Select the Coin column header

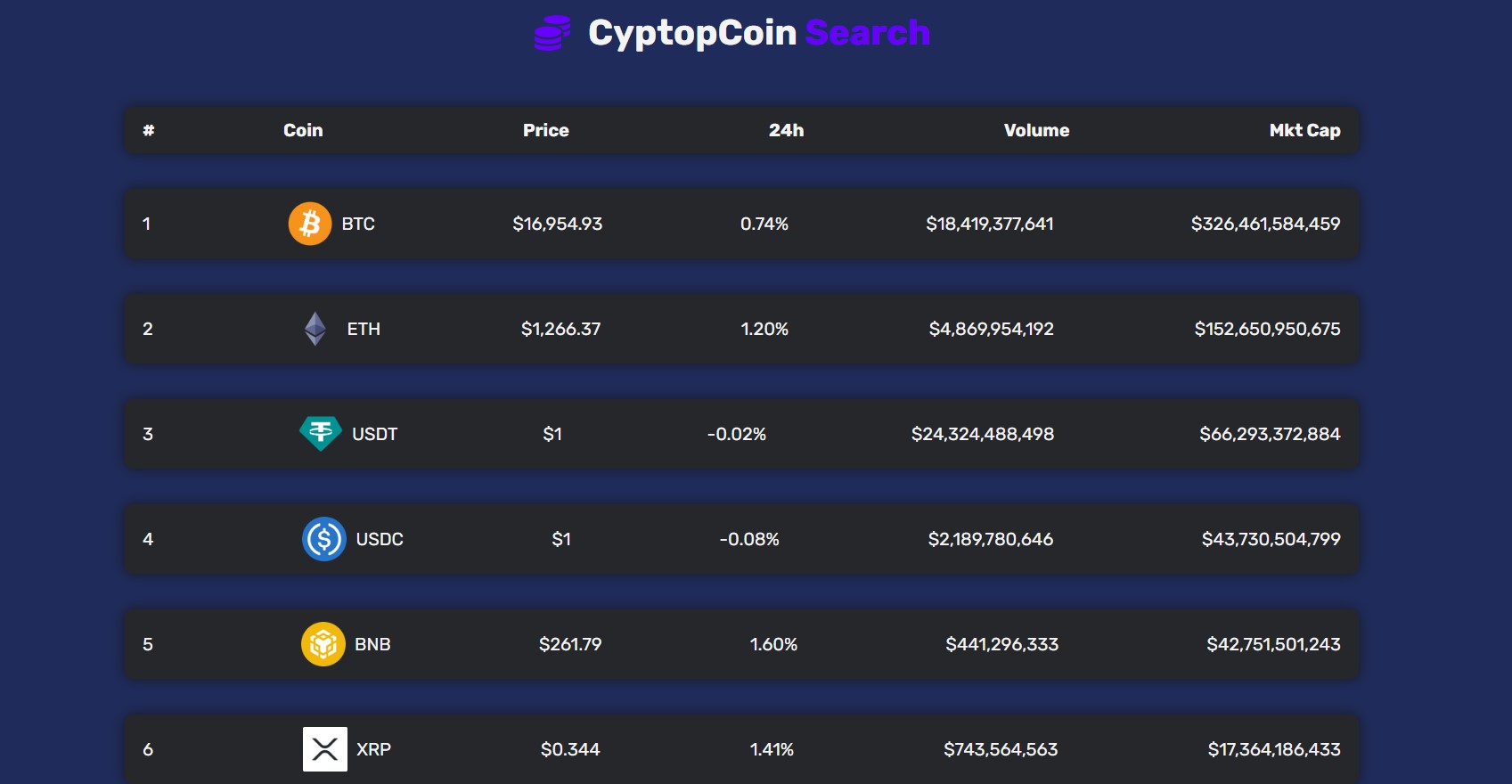click(303, 130)
